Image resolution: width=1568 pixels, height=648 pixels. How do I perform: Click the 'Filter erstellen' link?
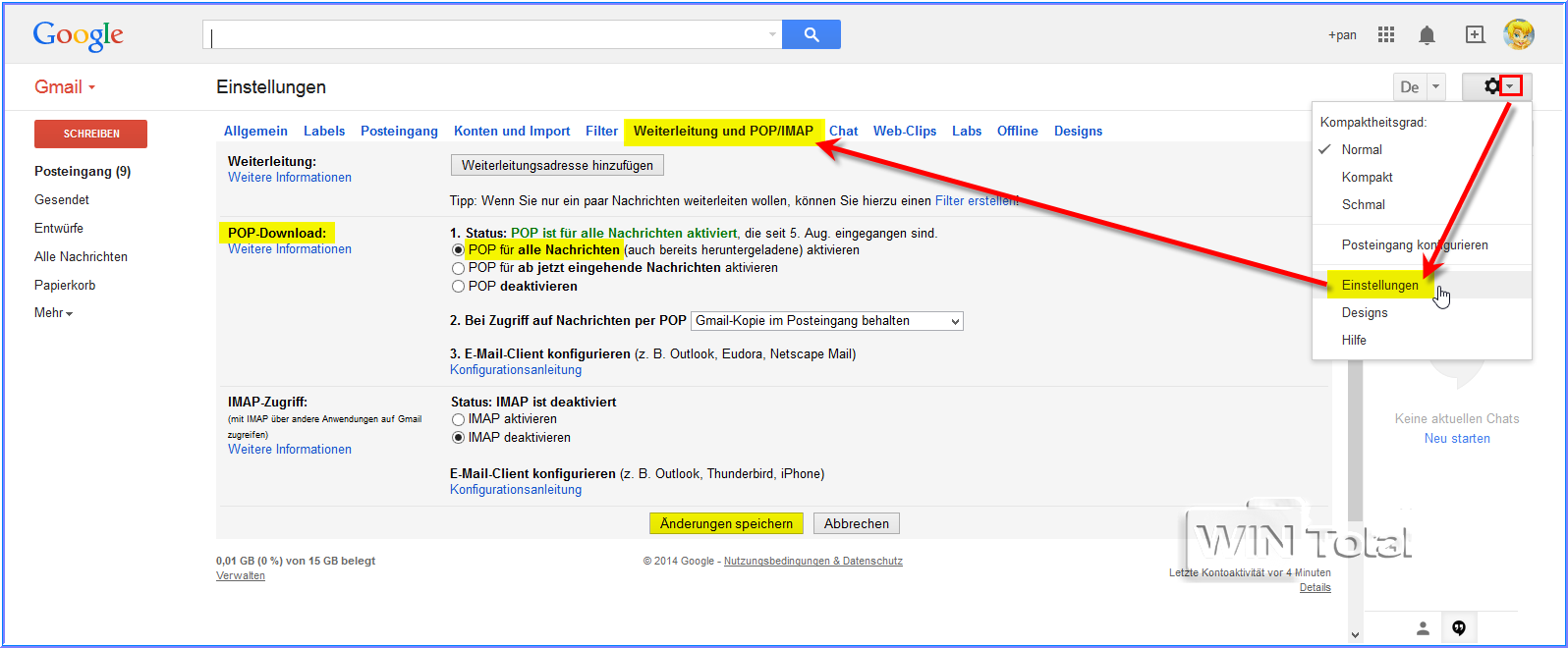tap(977, 200)
